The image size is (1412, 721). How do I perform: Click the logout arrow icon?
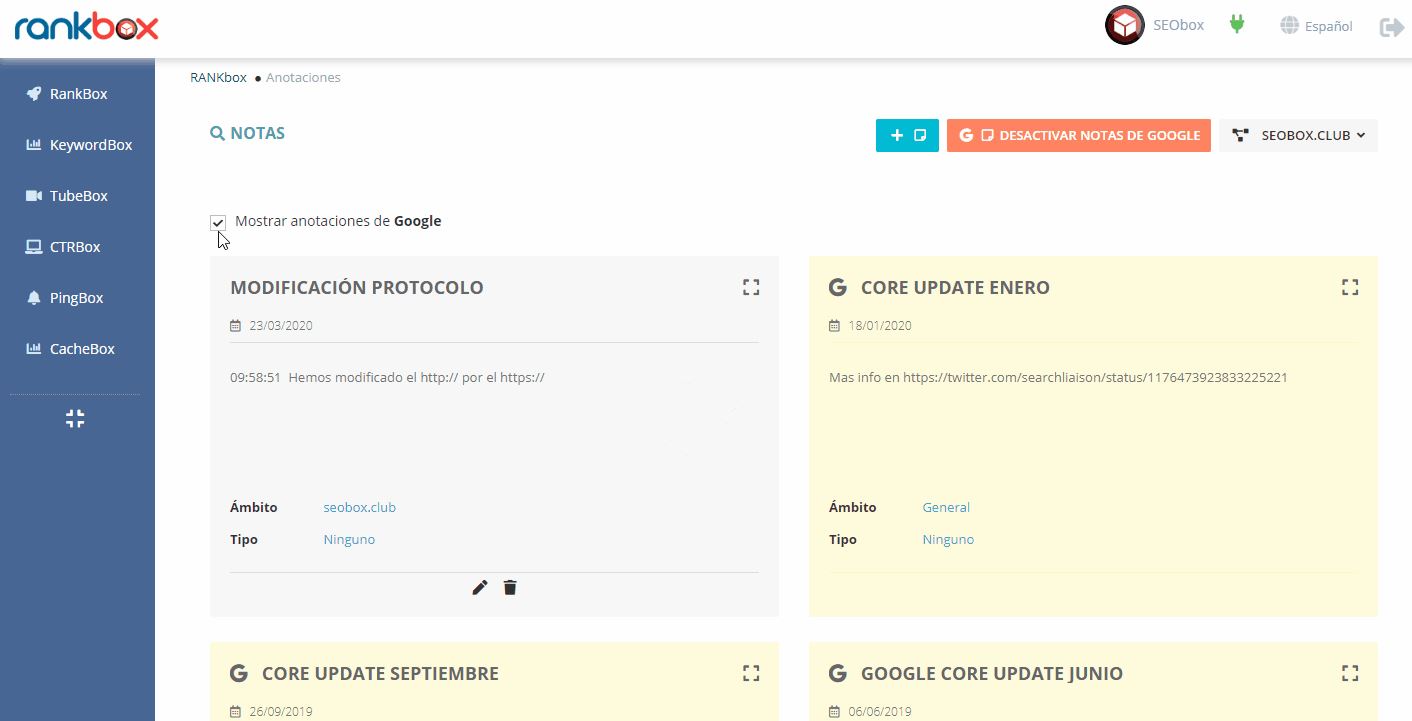pos(1391,27)
